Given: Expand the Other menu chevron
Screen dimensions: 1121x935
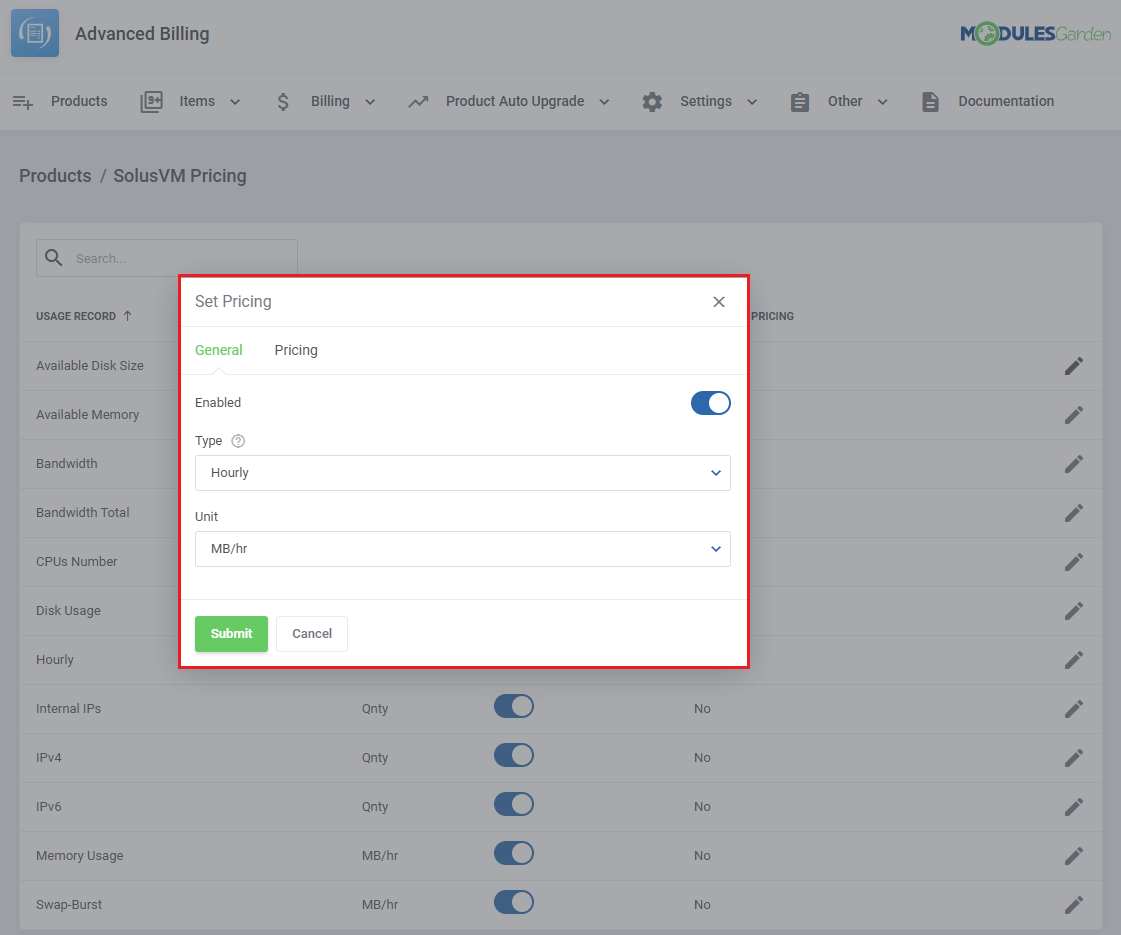Looking at the screenshot, I should coord(882,102).
